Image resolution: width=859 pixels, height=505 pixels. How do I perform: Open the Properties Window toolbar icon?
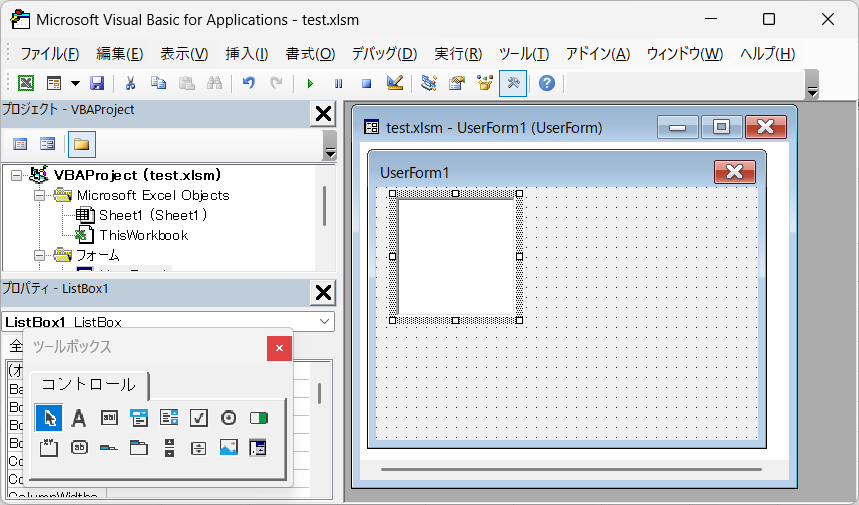[456, 83]
